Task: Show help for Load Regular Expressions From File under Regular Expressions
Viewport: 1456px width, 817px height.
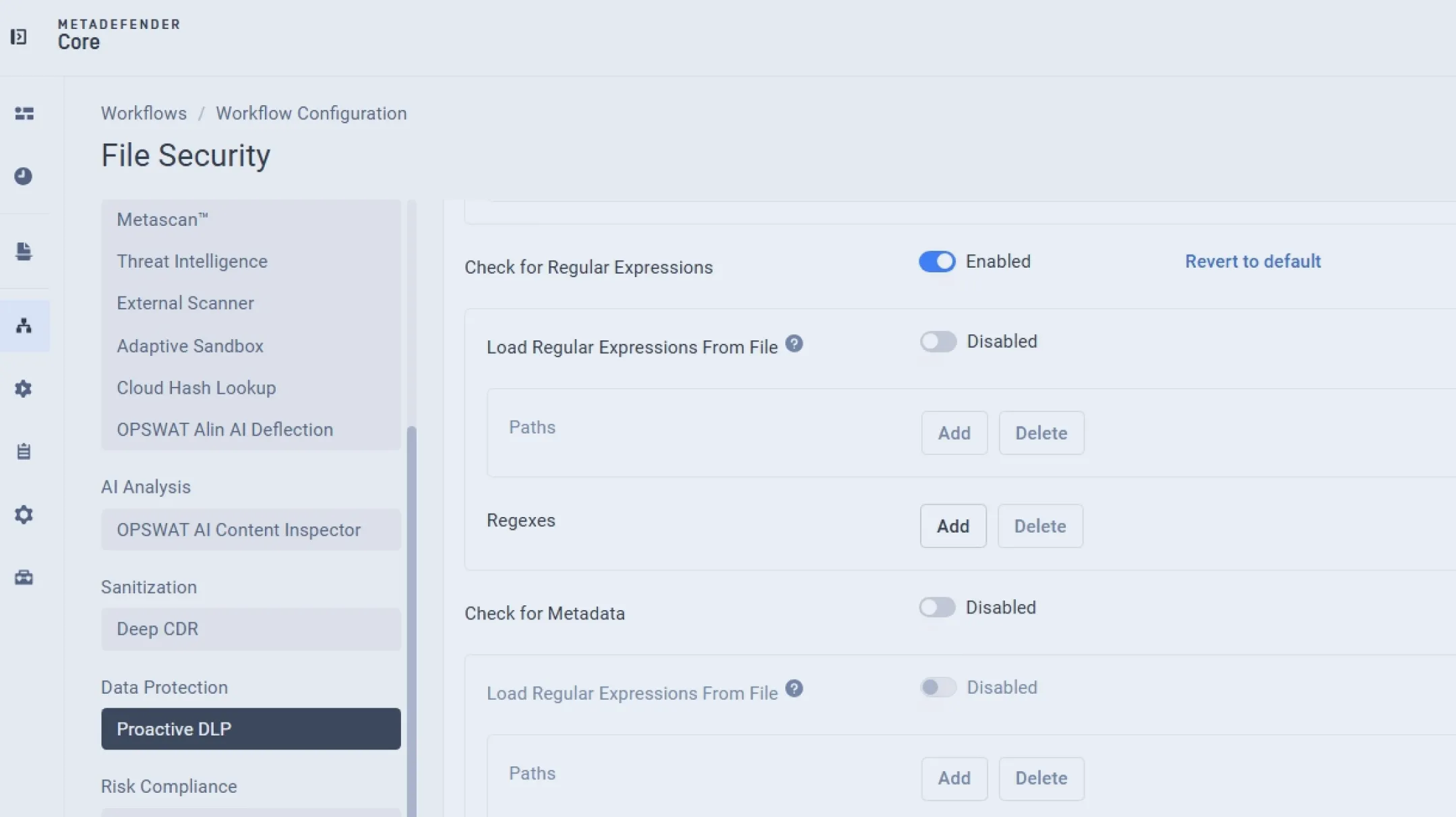Action: 794,344
